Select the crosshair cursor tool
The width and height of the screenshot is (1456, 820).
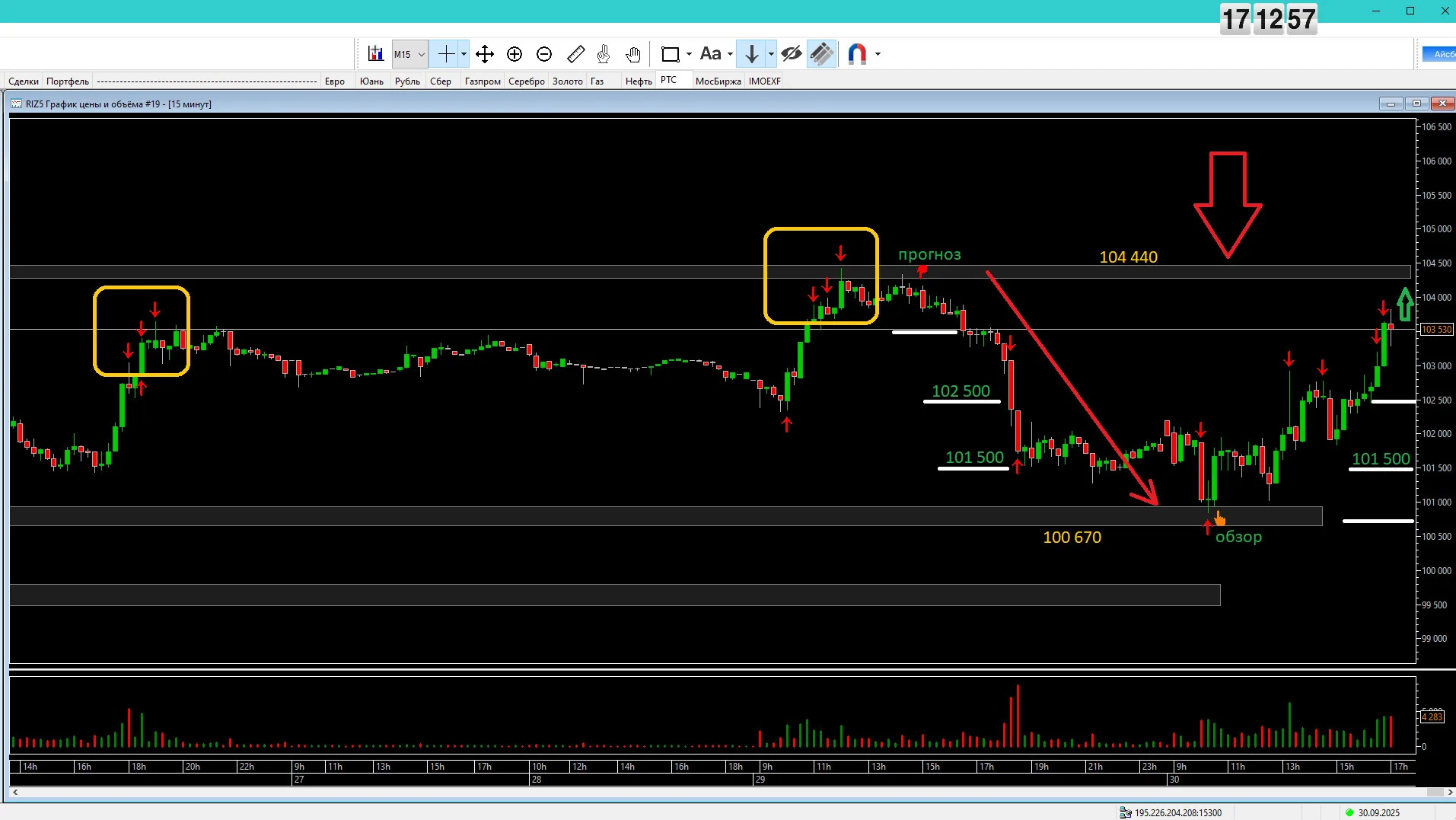[x=446, y=54]
